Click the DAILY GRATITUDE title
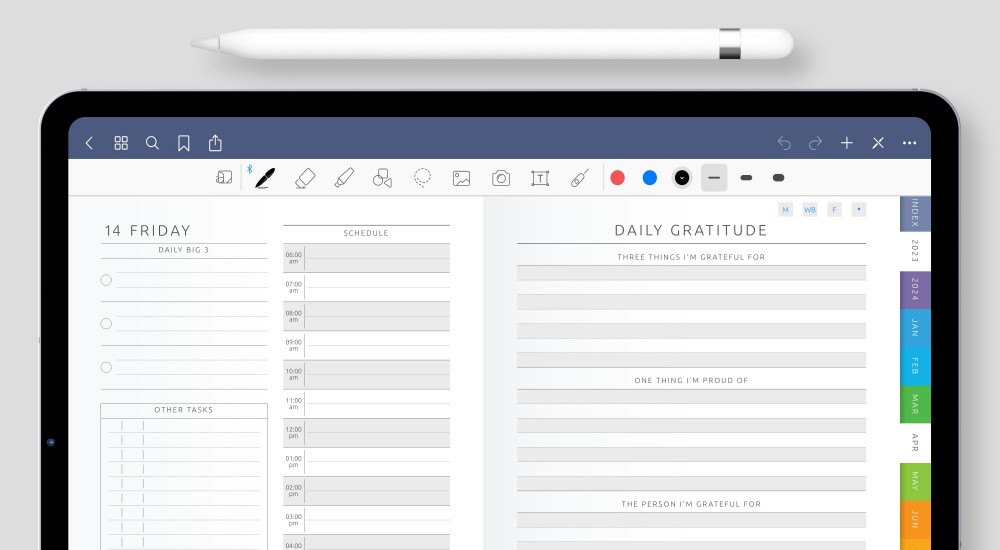This screenshot has width=1000, height=550. click(691, 230)
